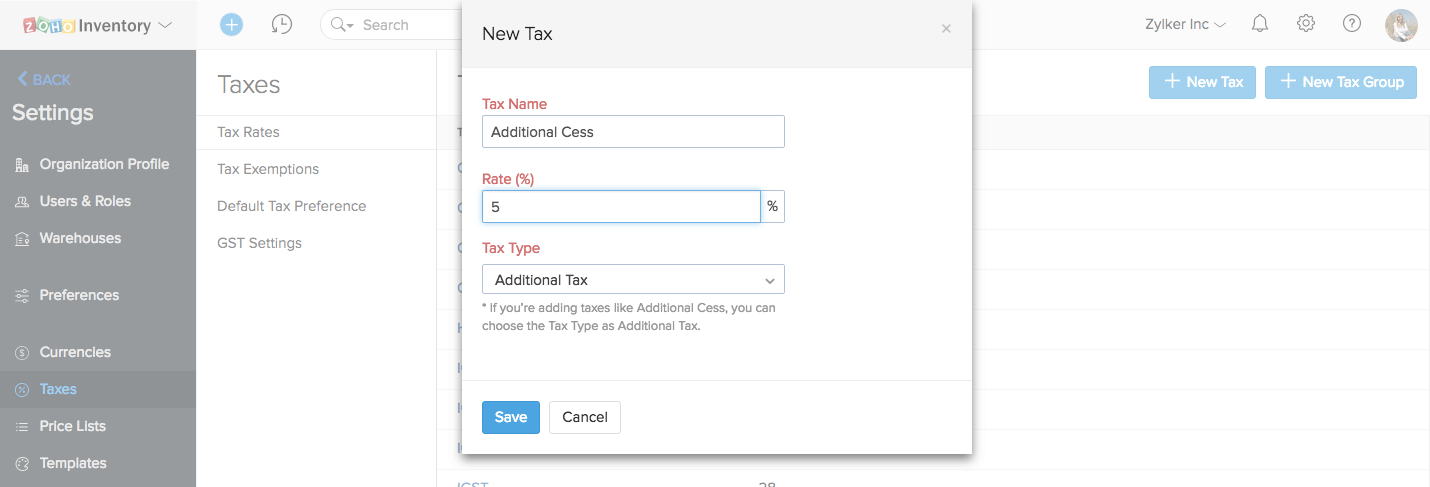Focus the Rate (%) field
This screenshot has width=1430, height=487.
(x=621, y=207)
